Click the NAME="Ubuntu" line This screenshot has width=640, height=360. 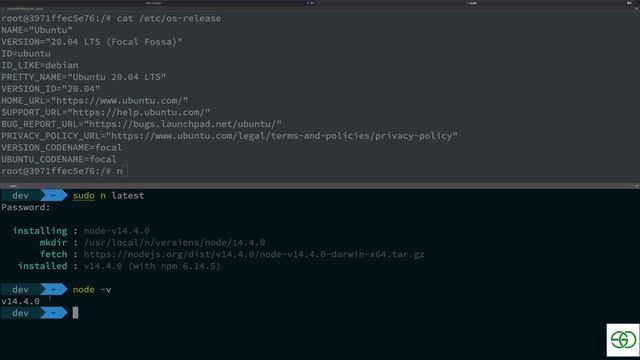pyautogui.click(x=37, y=30)
